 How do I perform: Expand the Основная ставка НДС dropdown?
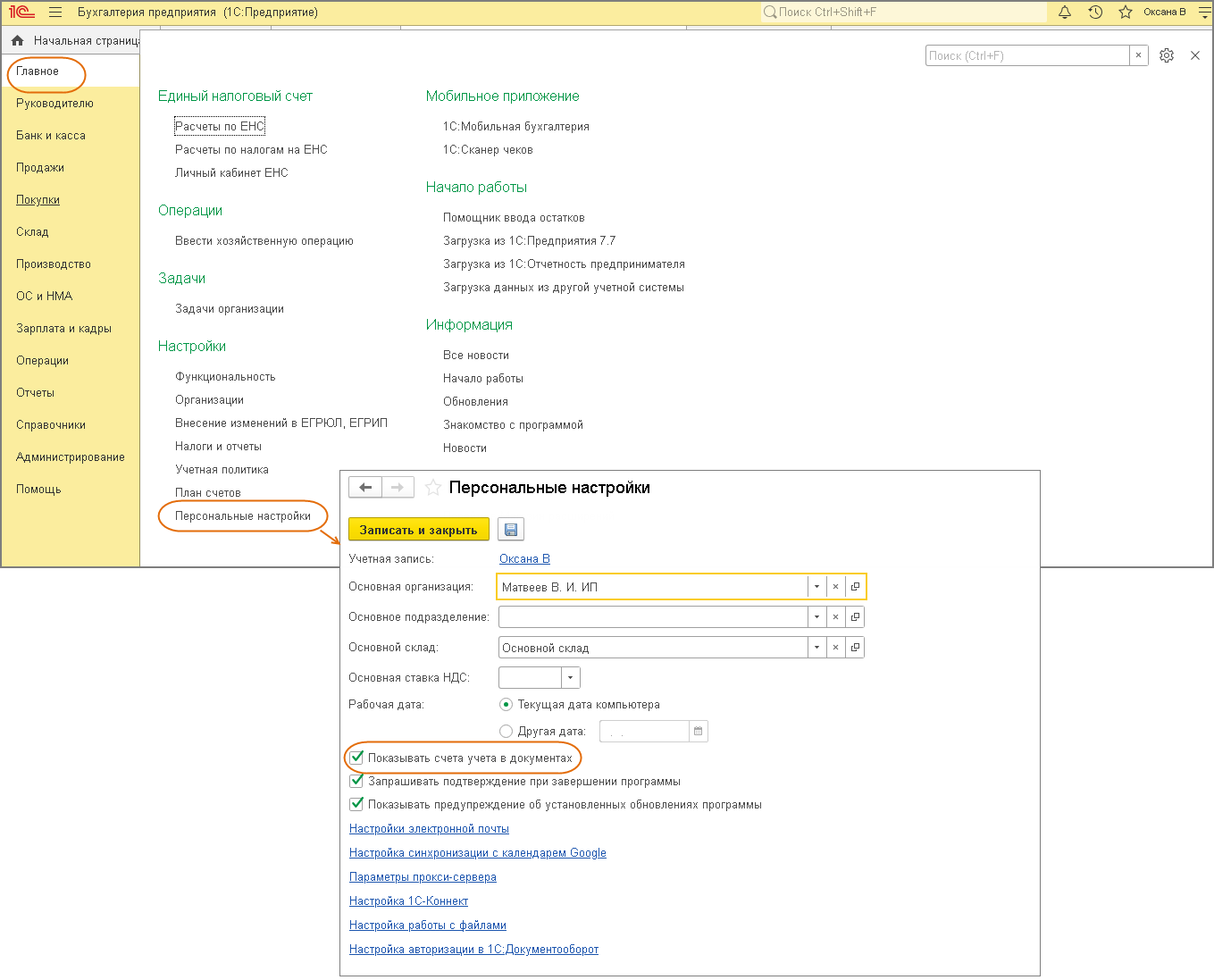[x=571, y=678]
